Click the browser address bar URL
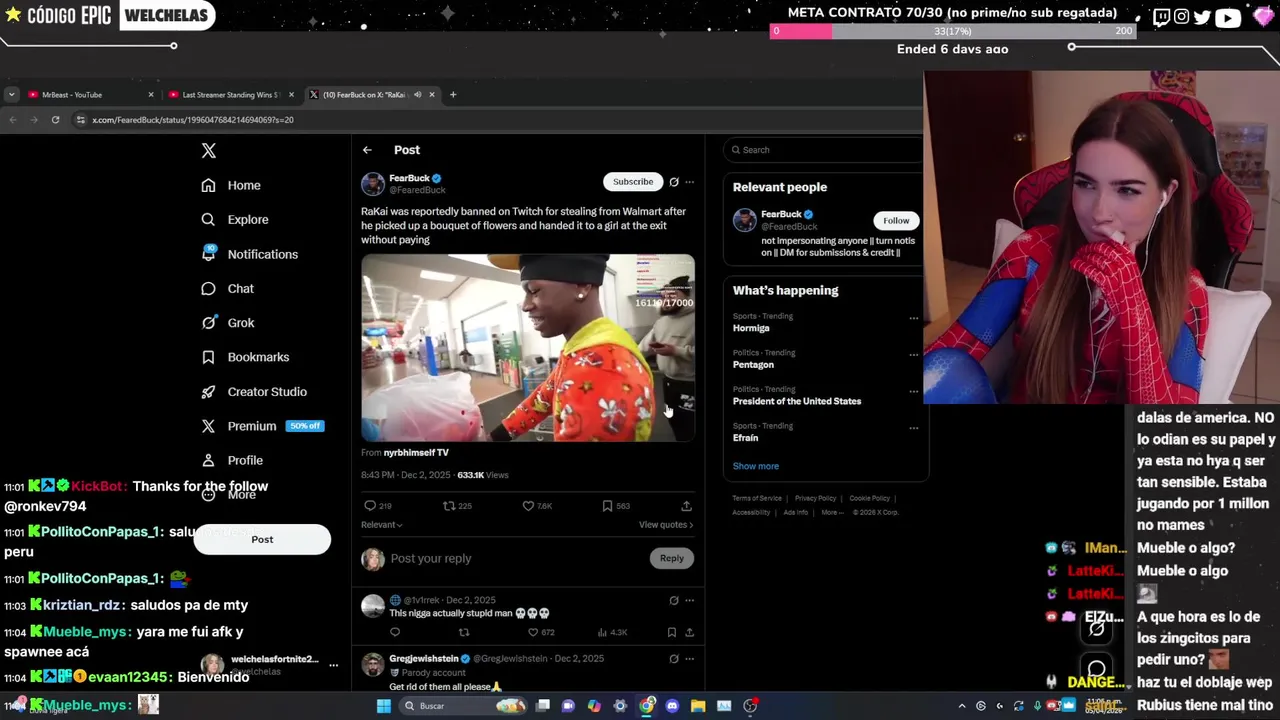 tap(193, 120)
